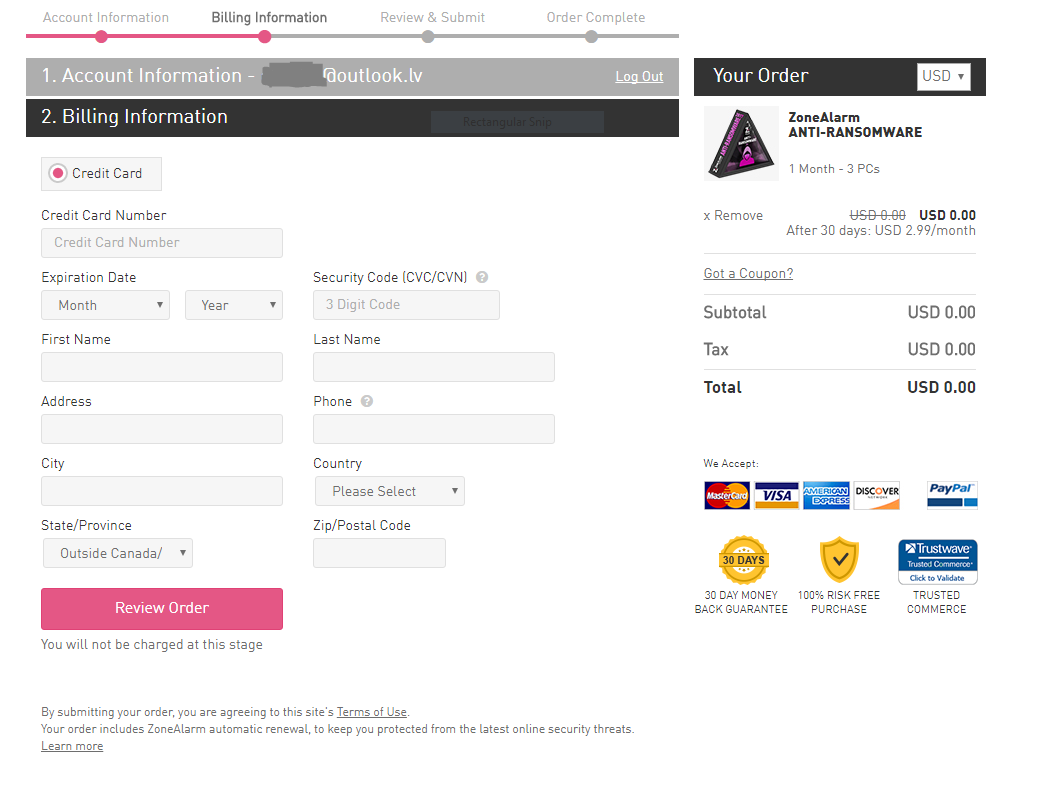This screenshot has width=1048, height=793.
Task: Click the '1 Month - 3 PCs' text
Action: (x=834, y=169)
